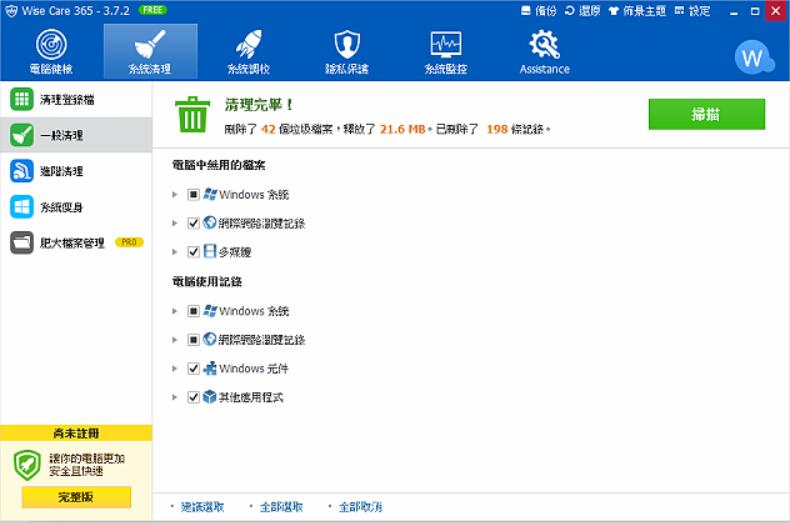Click the green shield rocket icon
This screenshot has width=790, height=523.
tap(27, 465)
